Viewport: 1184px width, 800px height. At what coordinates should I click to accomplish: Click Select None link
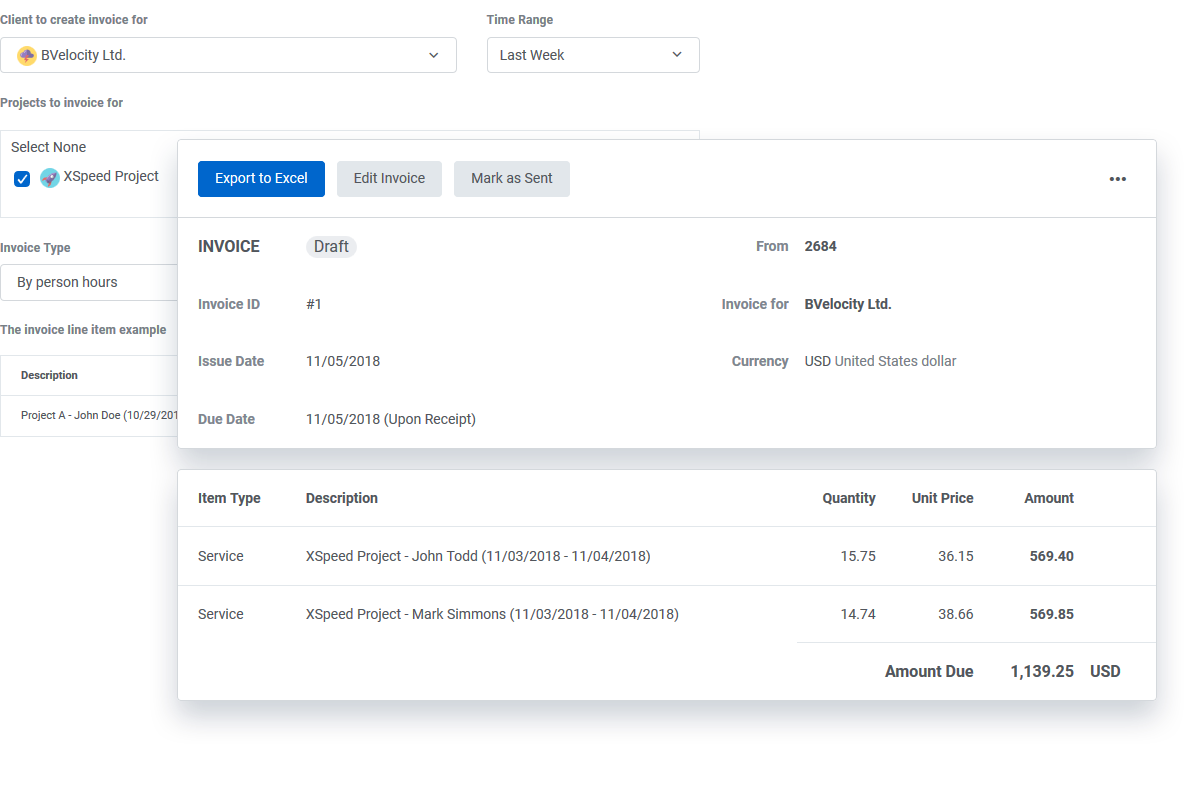[48, 147]
